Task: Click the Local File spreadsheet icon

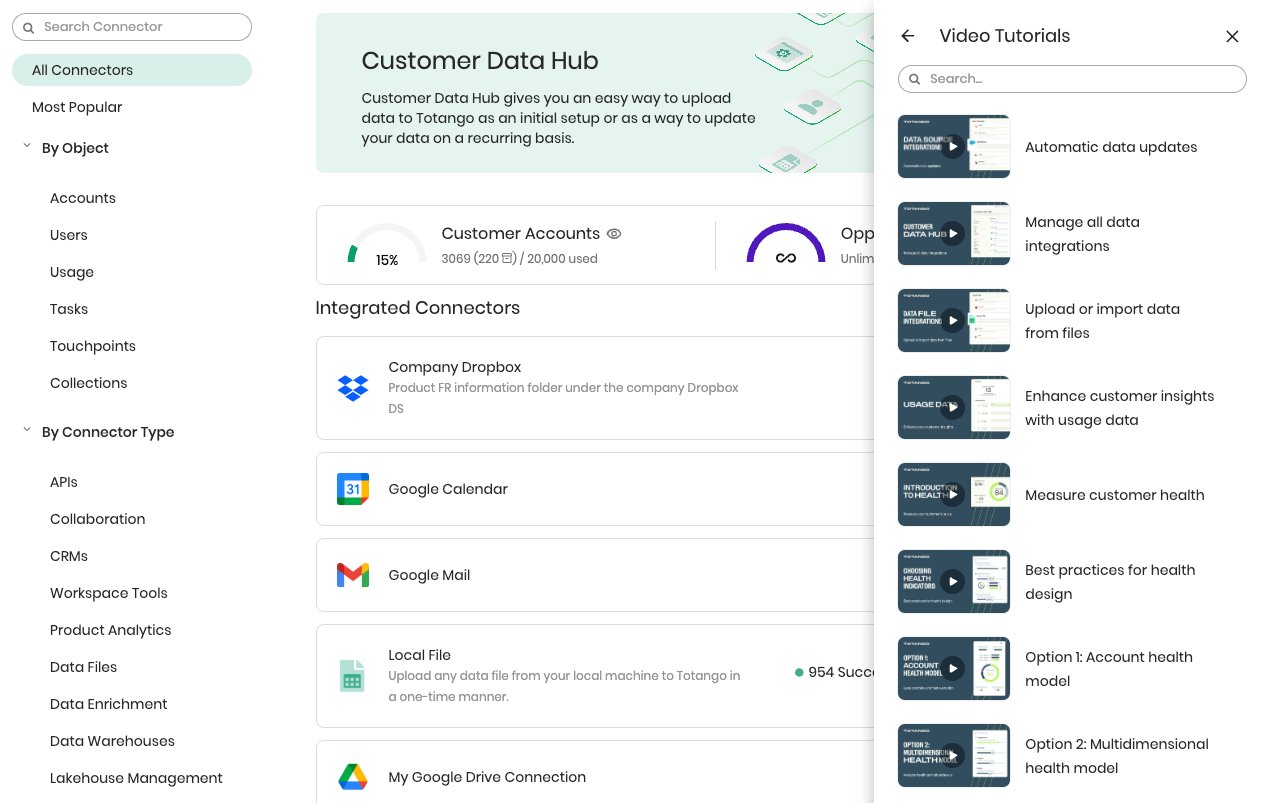Action: (352, 676)
